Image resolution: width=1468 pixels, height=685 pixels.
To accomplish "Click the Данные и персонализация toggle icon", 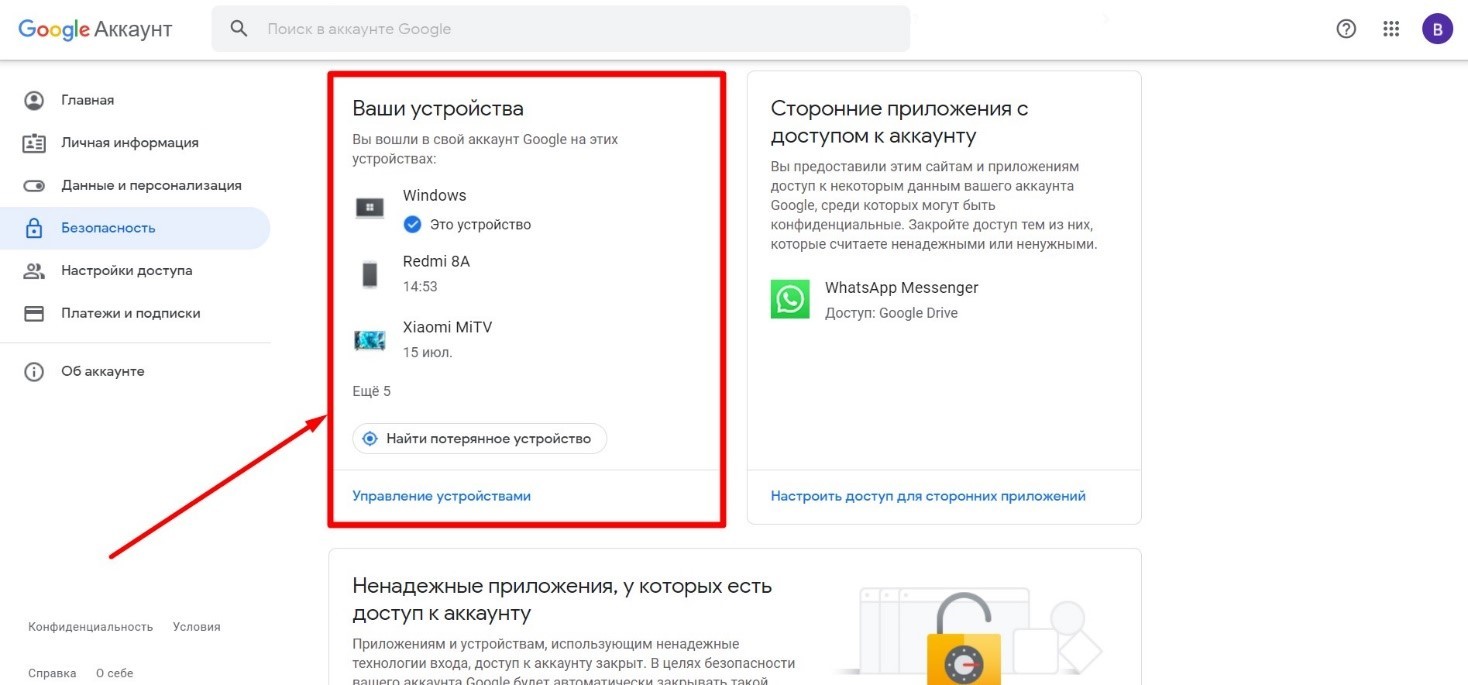I will coord(34,186).
